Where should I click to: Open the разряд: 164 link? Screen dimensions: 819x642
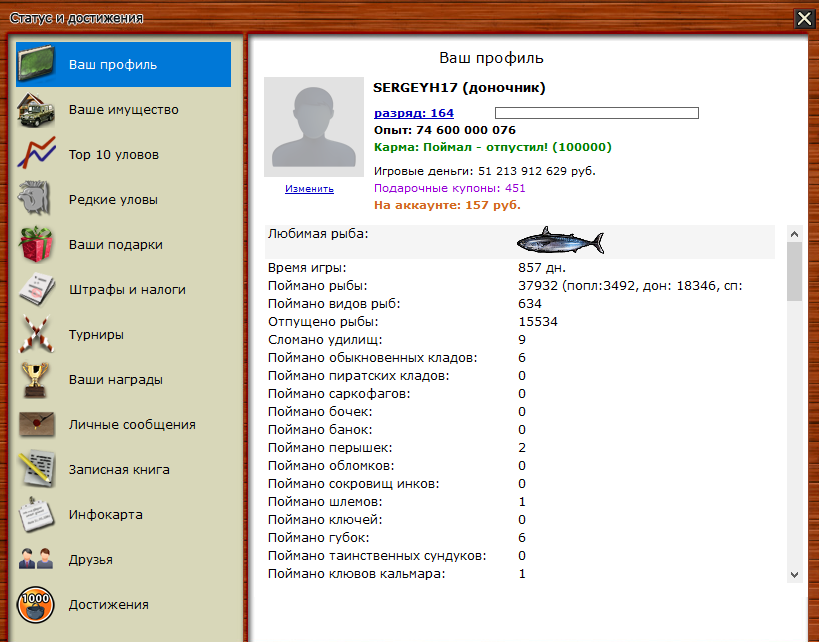(413, 112)
